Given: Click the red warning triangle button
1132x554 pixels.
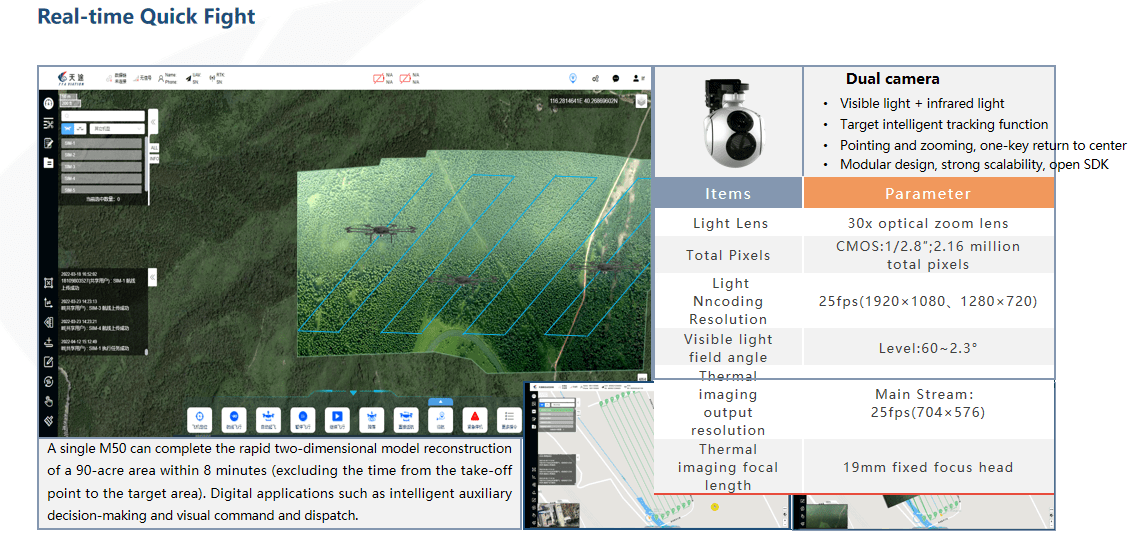Looking at the screenshot, I should click(x=475, y=419).
